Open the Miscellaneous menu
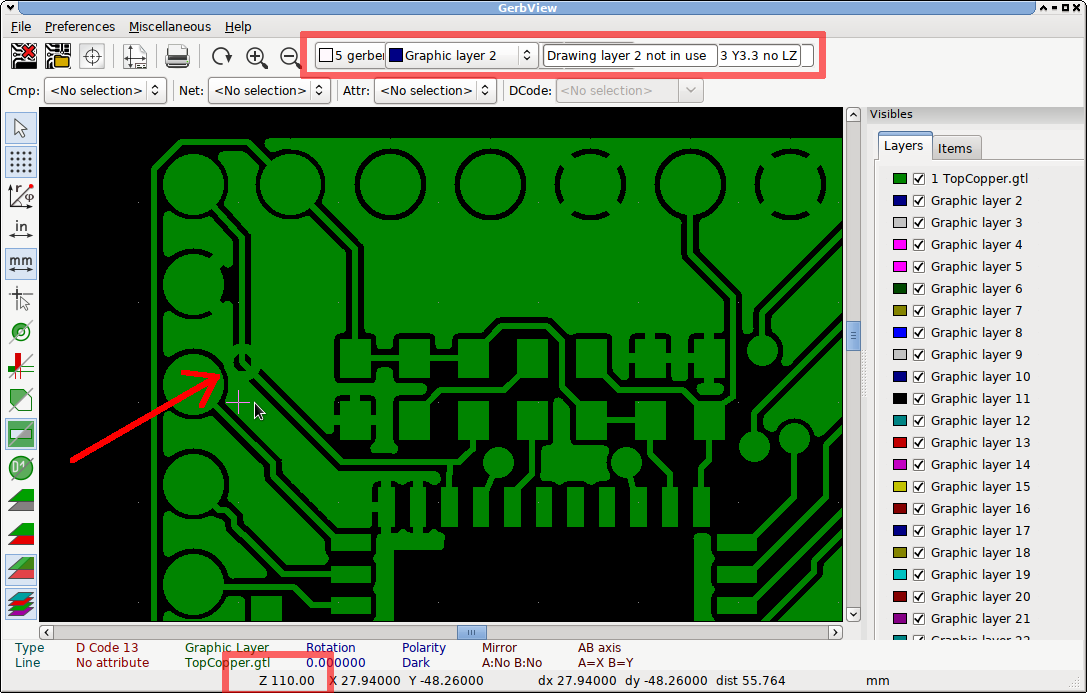Image resolution: width=1087 pixels, height=693 pixels. [x=169, y=27]
